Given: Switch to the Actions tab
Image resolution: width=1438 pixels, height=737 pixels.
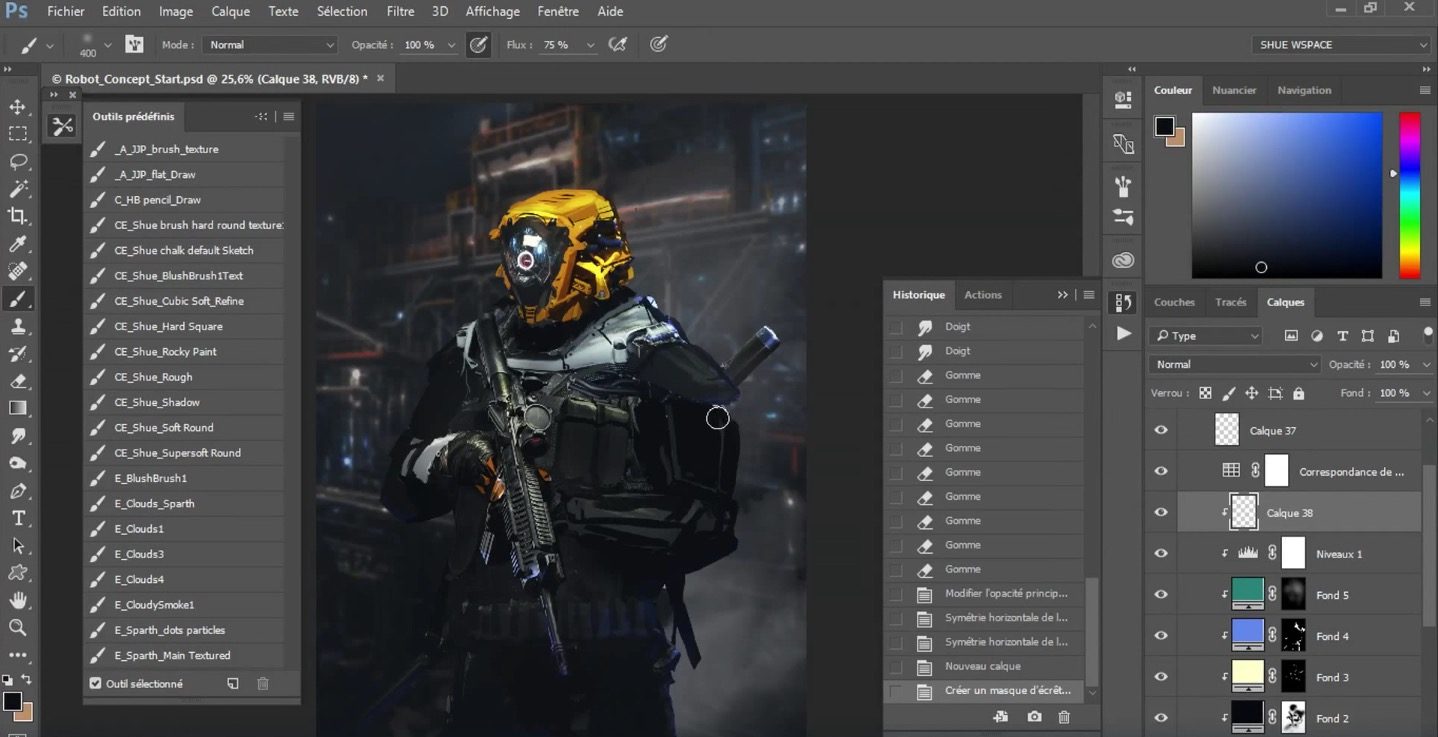Looking at the screenshot, I should point(982,295).
